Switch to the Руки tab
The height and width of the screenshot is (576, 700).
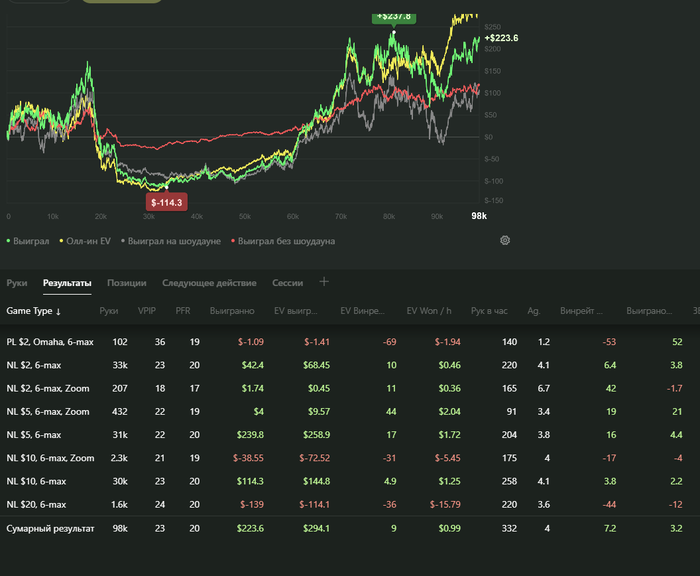click(17, 283)
